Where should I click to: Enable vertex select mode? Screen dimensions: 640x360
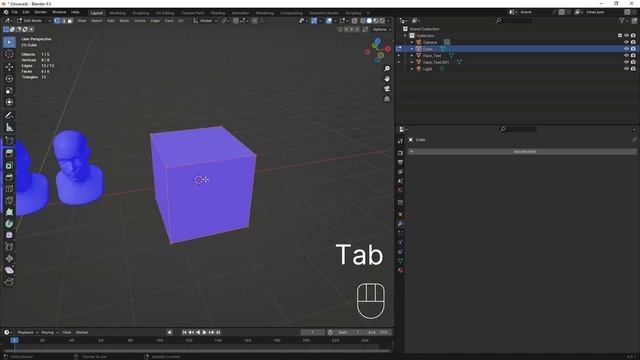point(57,20)
